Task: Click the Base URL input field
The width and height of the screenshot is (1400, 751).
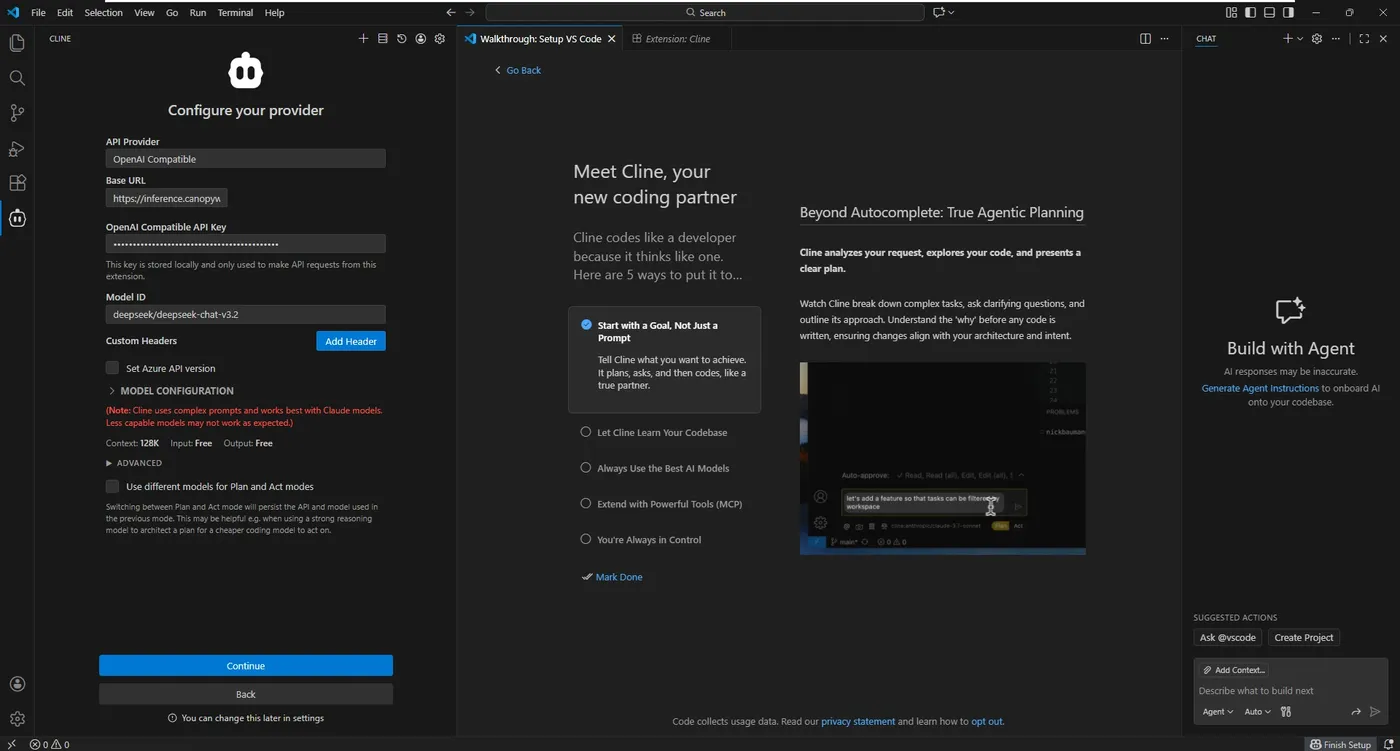Action: point(167,199)
